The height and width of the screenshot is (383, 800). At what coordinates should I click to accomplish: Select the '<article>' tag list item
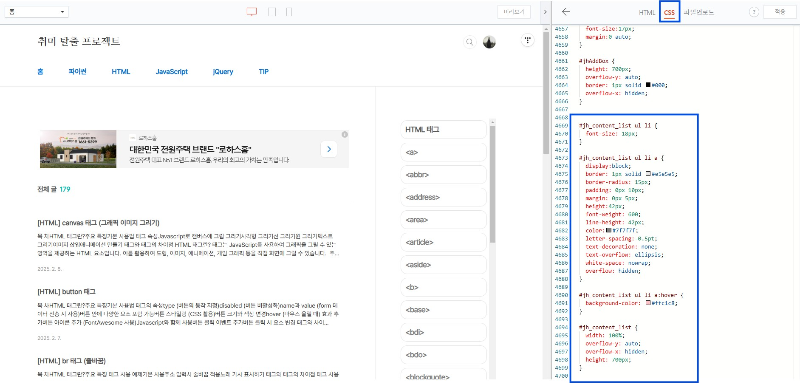tap(443, 242)
